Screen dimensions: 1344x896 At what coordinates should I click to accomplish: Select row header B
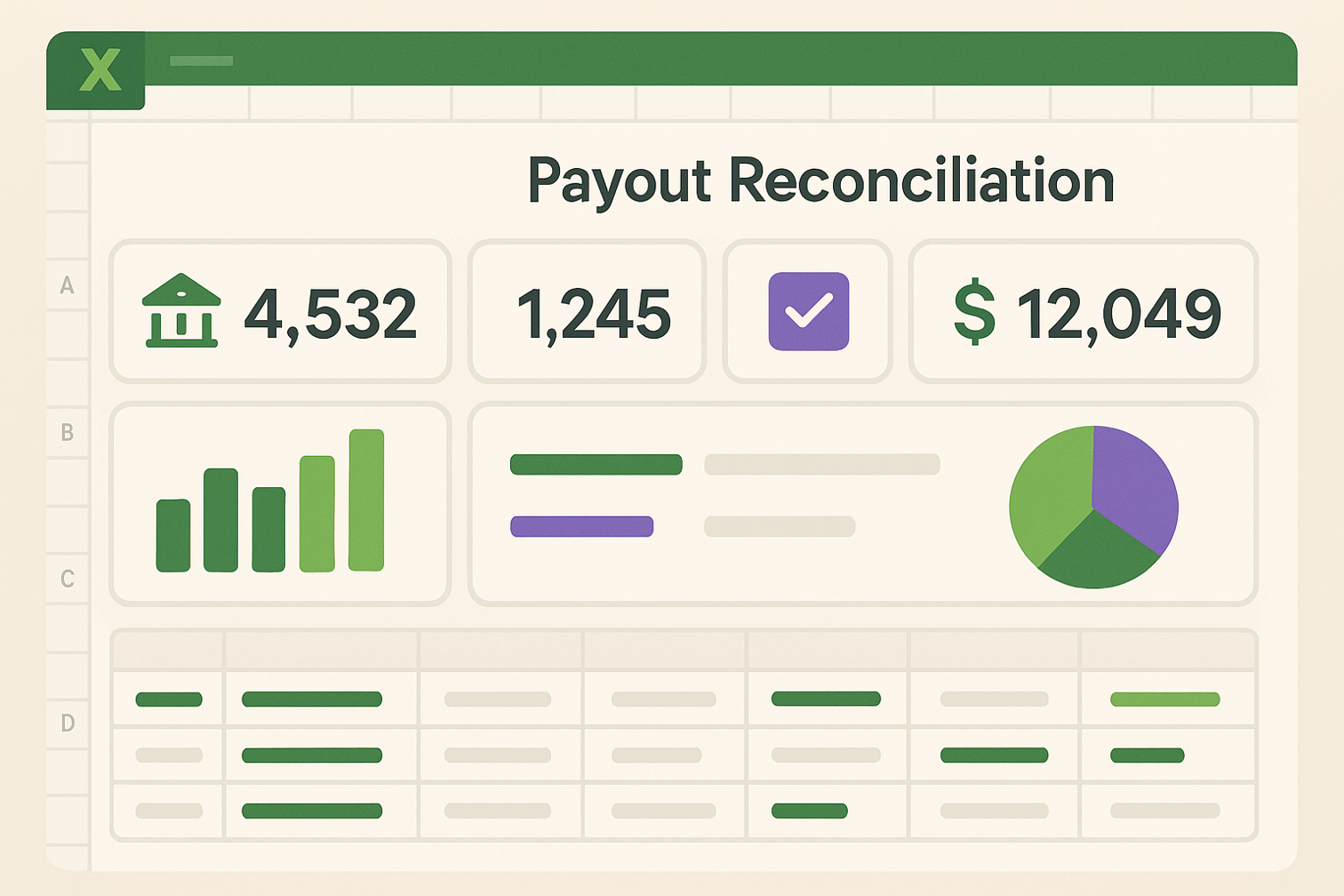(67, 433)
